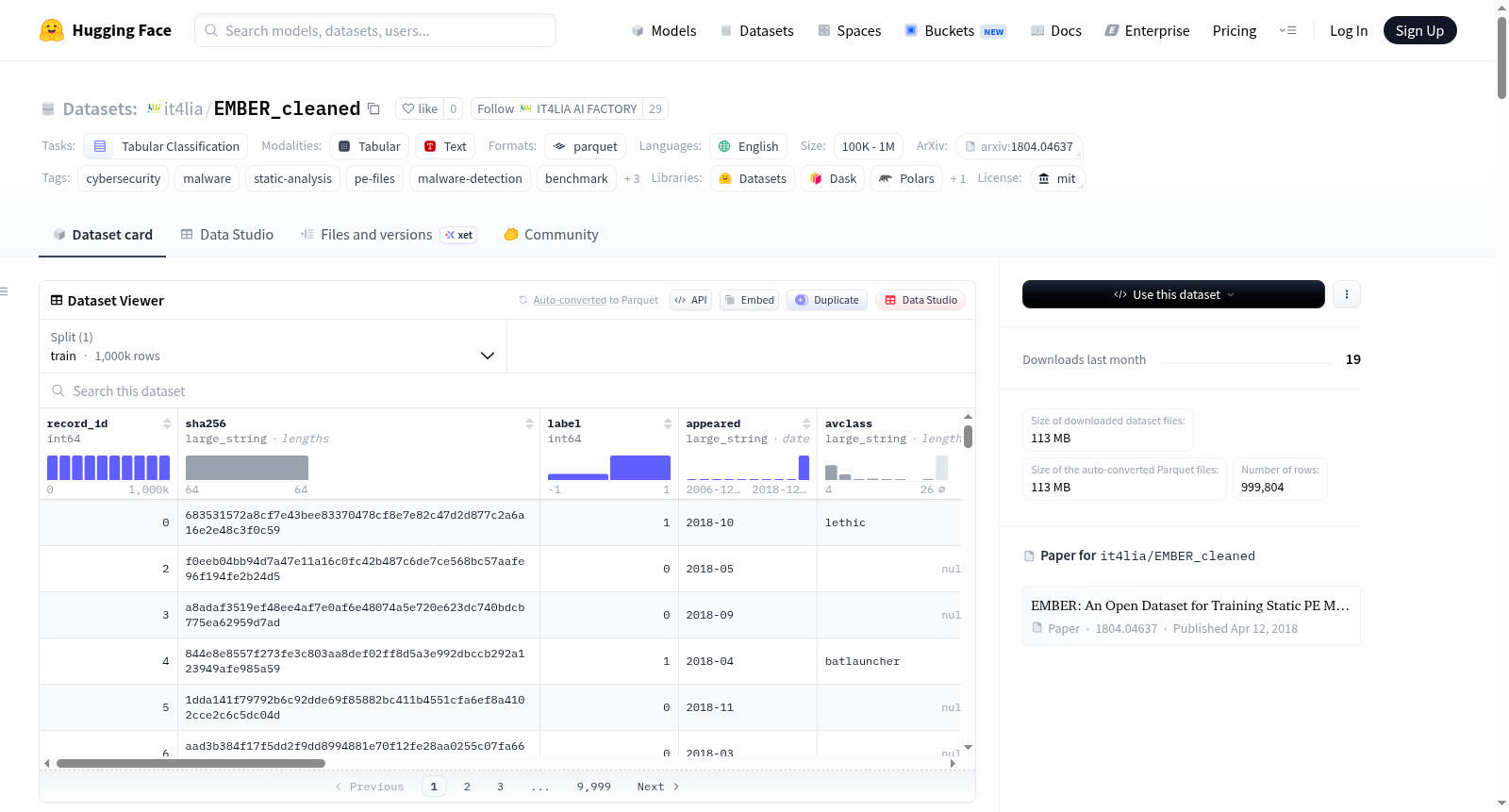Viewport: 1509px width, 812px height.
Task: Click the Embed button
Action: pyautogui.click(x=749, y=300)
